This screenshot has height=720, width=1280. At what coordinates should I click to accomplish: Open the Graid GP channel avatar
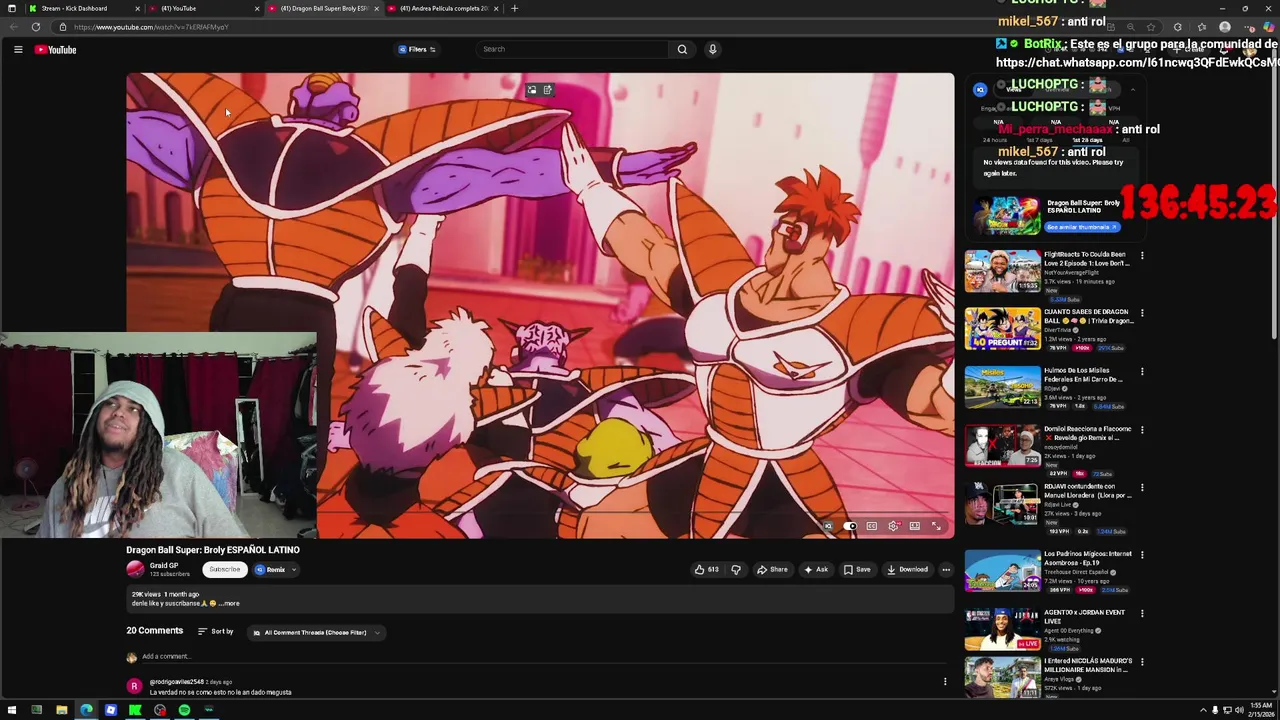point(135,570)
